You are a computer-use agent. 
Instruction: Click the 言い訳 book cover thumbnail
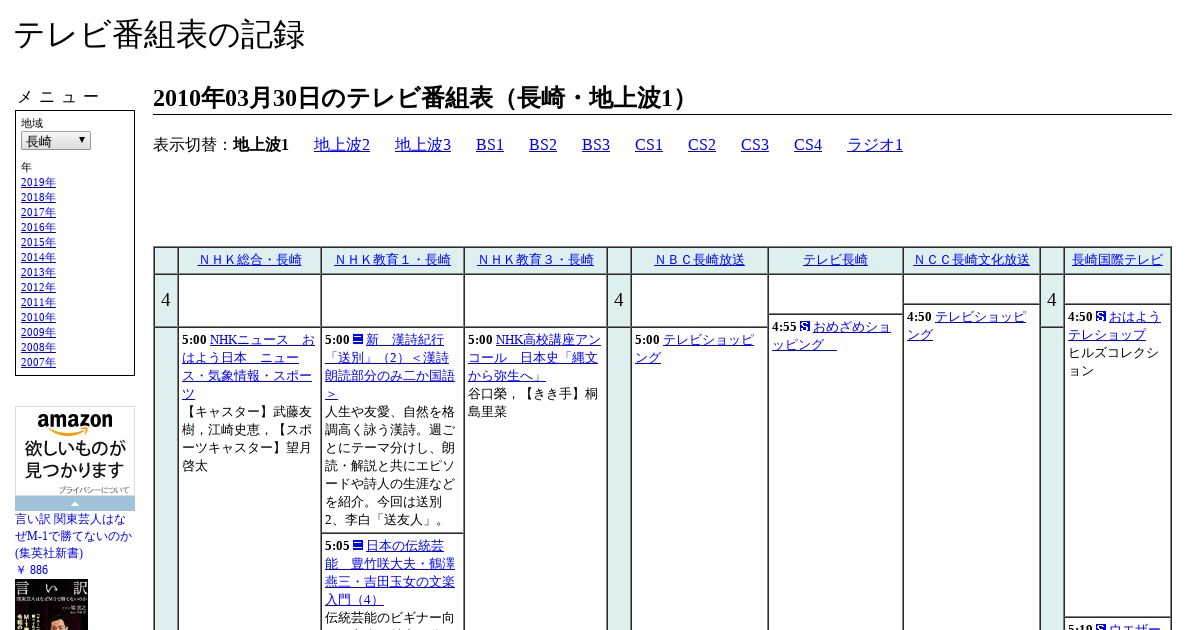tap(51, 604)
